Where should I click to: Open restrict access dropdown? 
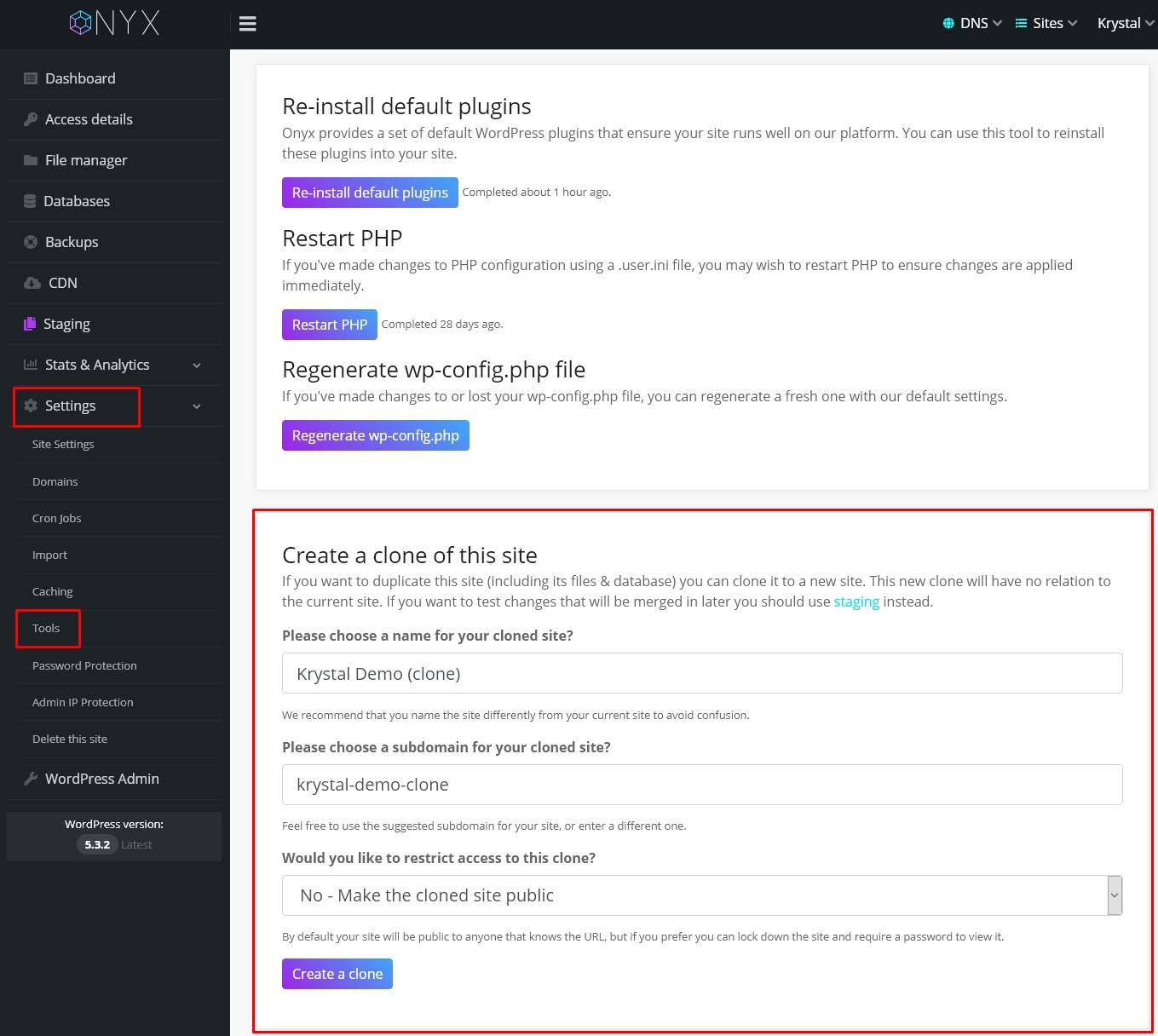pos(702,895)
